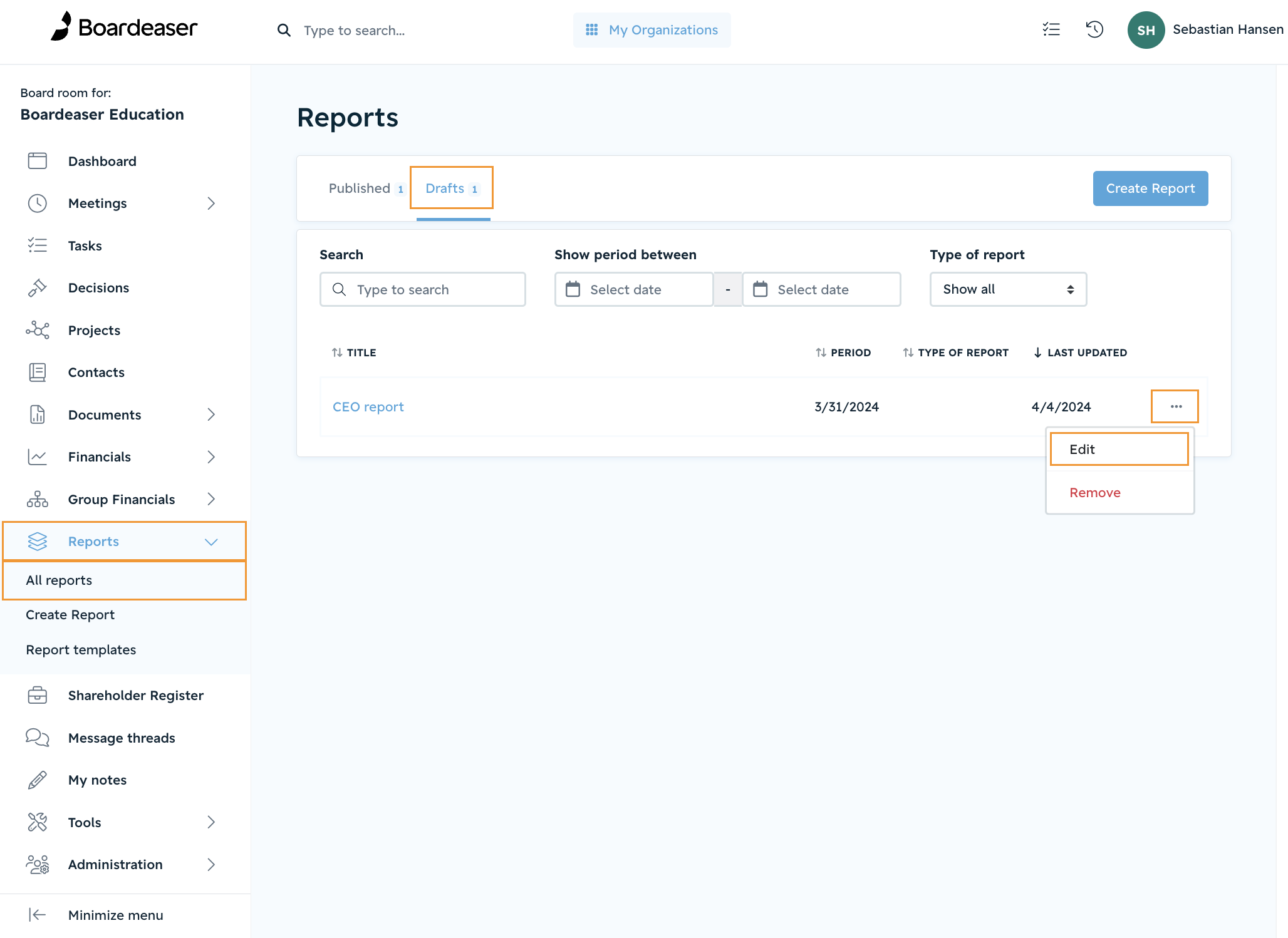Open the history clock icon in header

pyautogui.click(x=1094, y=29)
